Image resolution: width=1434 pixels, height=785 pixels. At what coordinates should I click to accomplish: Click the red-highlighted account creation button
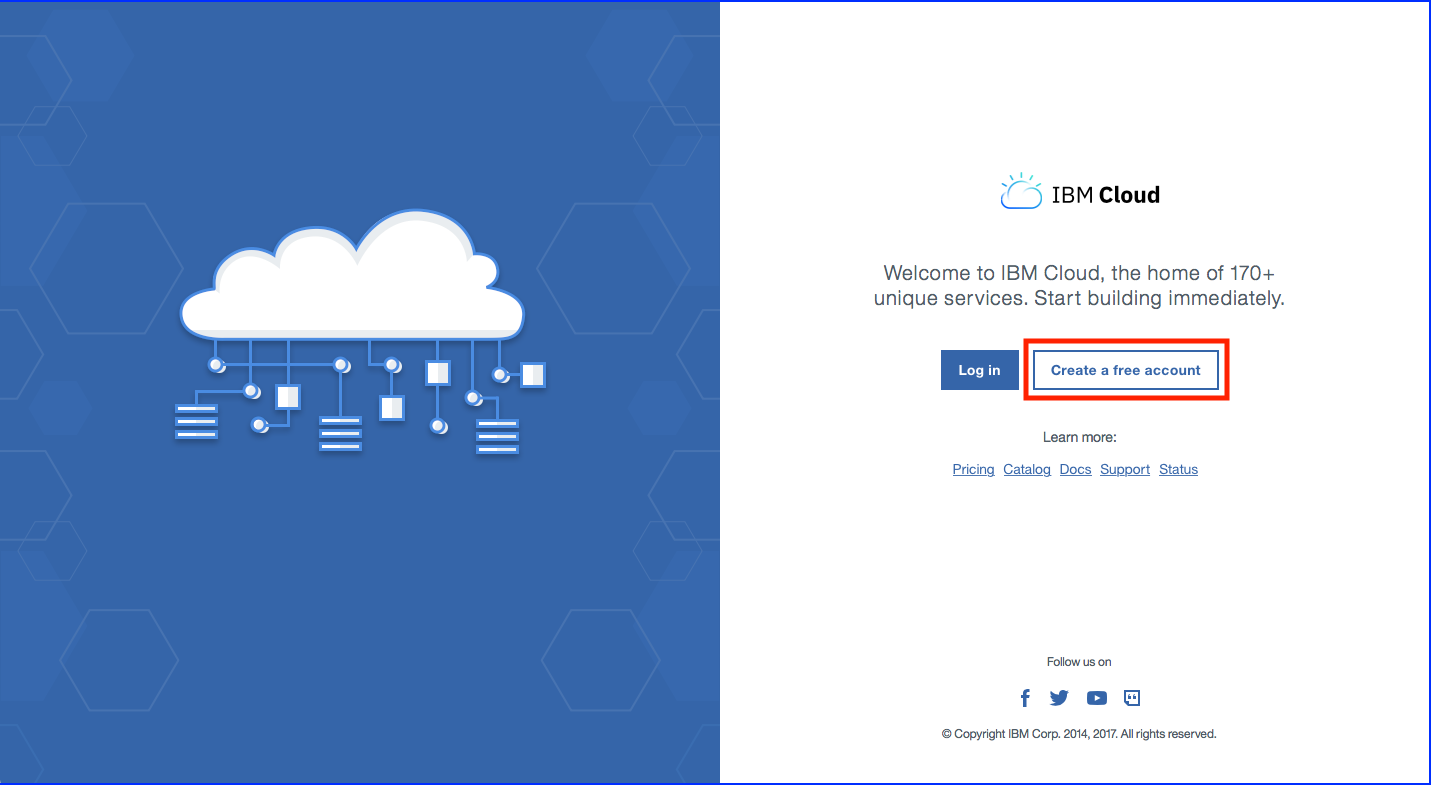coord(1125,370)
